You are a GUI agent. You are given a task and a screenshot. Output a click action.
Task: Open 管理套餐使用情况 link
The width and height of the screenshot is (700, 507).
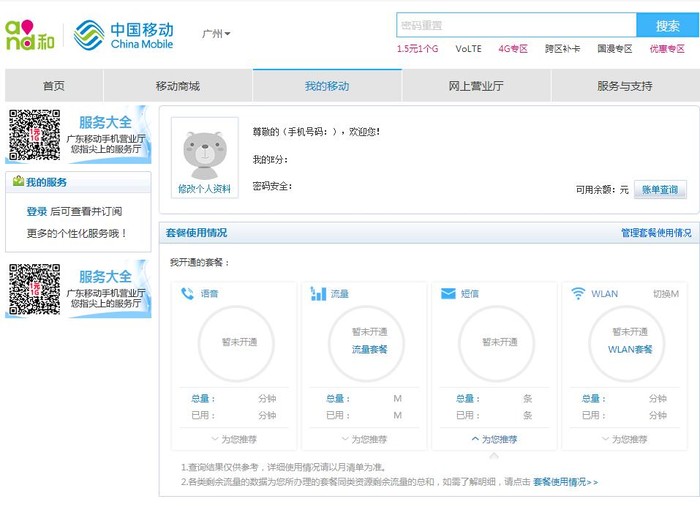click(x=656, y=233)
